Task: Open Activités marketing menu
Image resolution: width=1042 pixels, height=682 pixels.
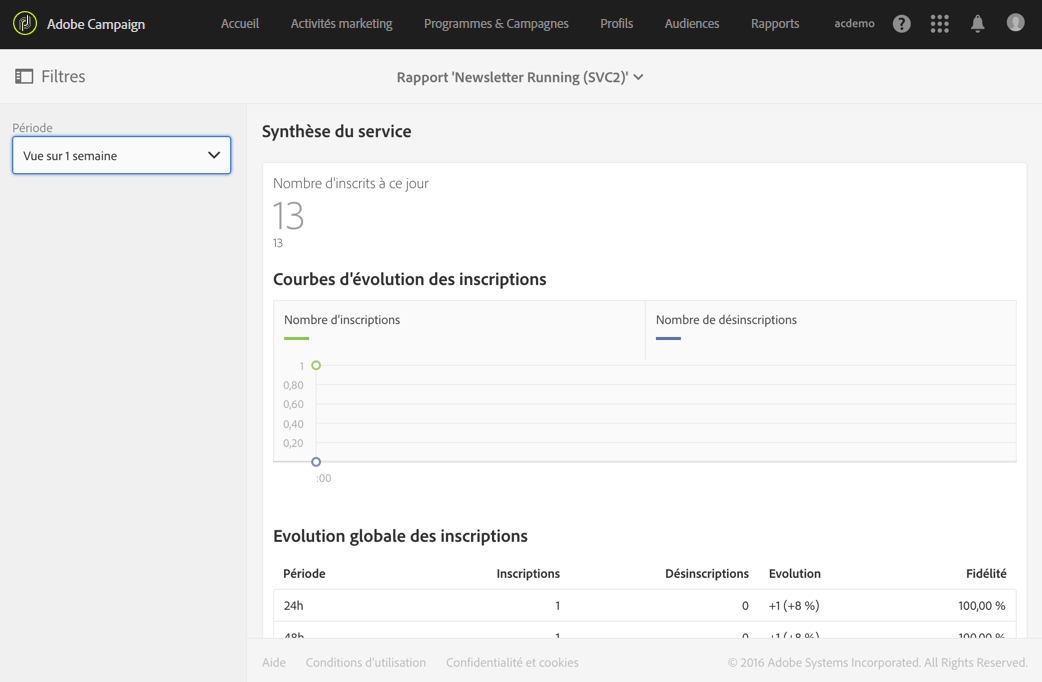Action: coord(341,23)
